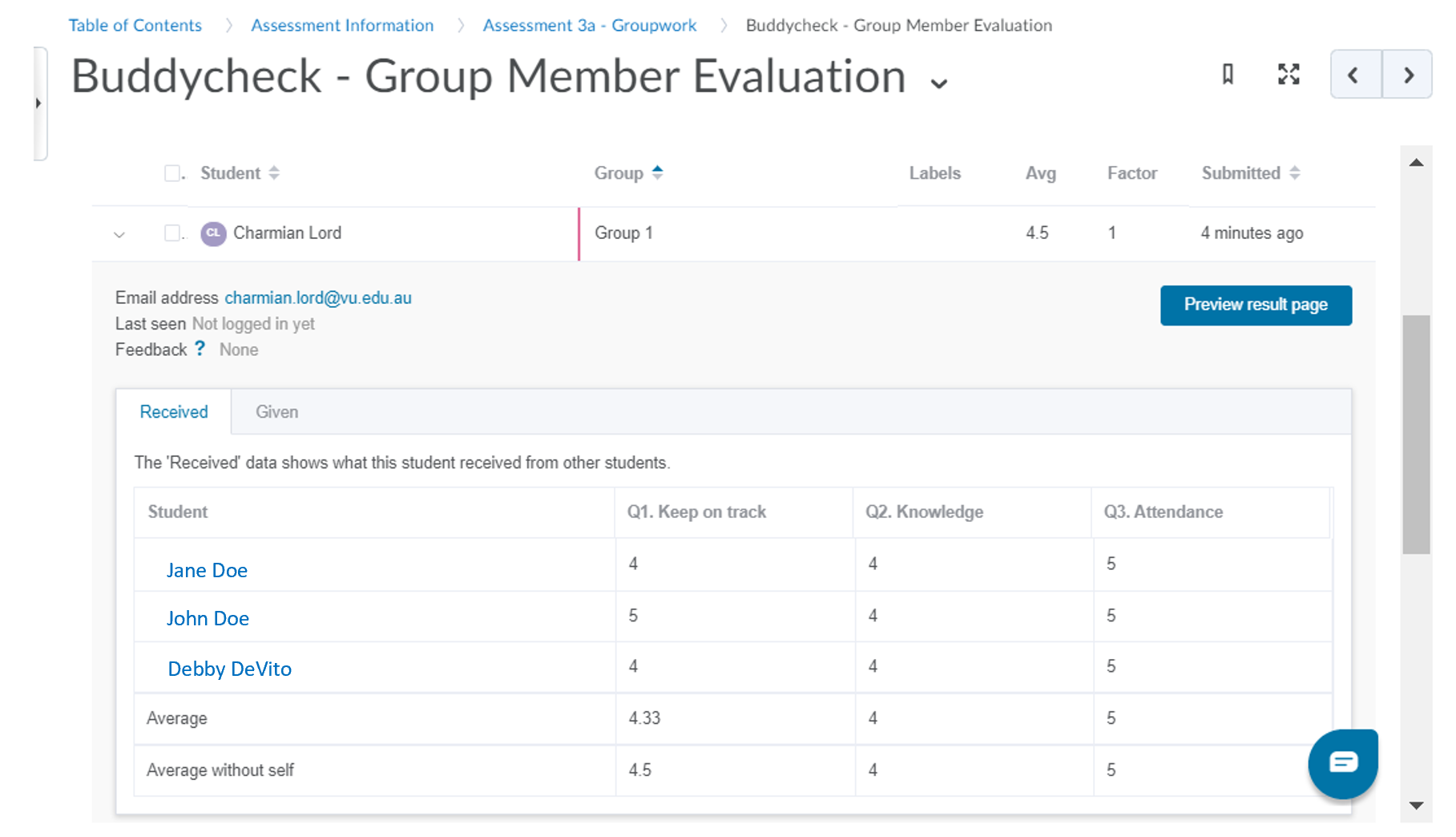The height and width of the screenshot is (837, 1456).
Task: Open the page title dropdown menu
Action: point(939,83)
